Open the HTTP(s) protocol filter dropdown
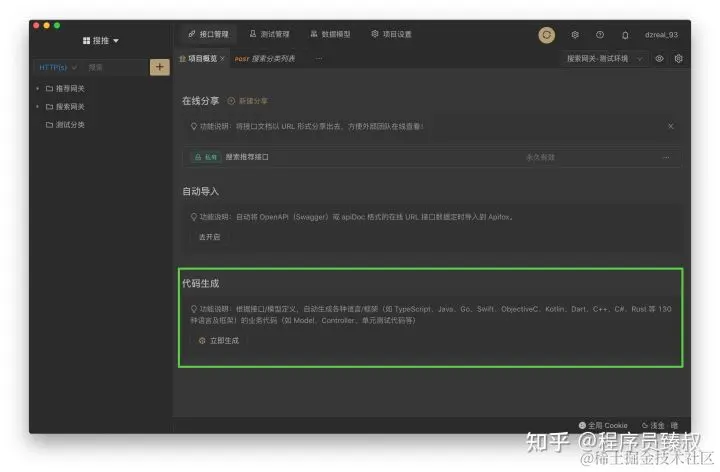 58,67
